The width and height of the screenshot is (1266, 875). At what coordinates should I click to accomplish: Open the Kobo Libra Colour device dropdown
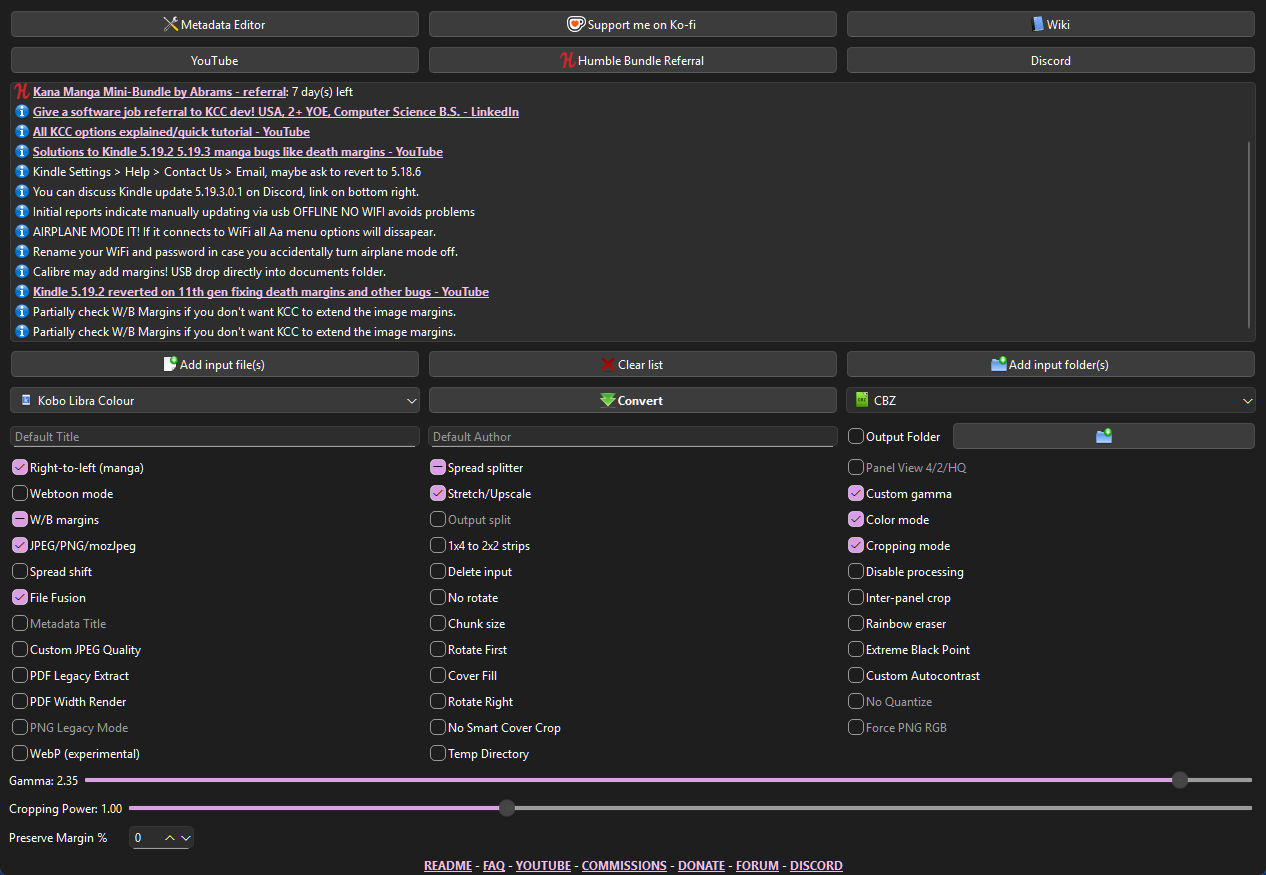click(x=215, y=400)
